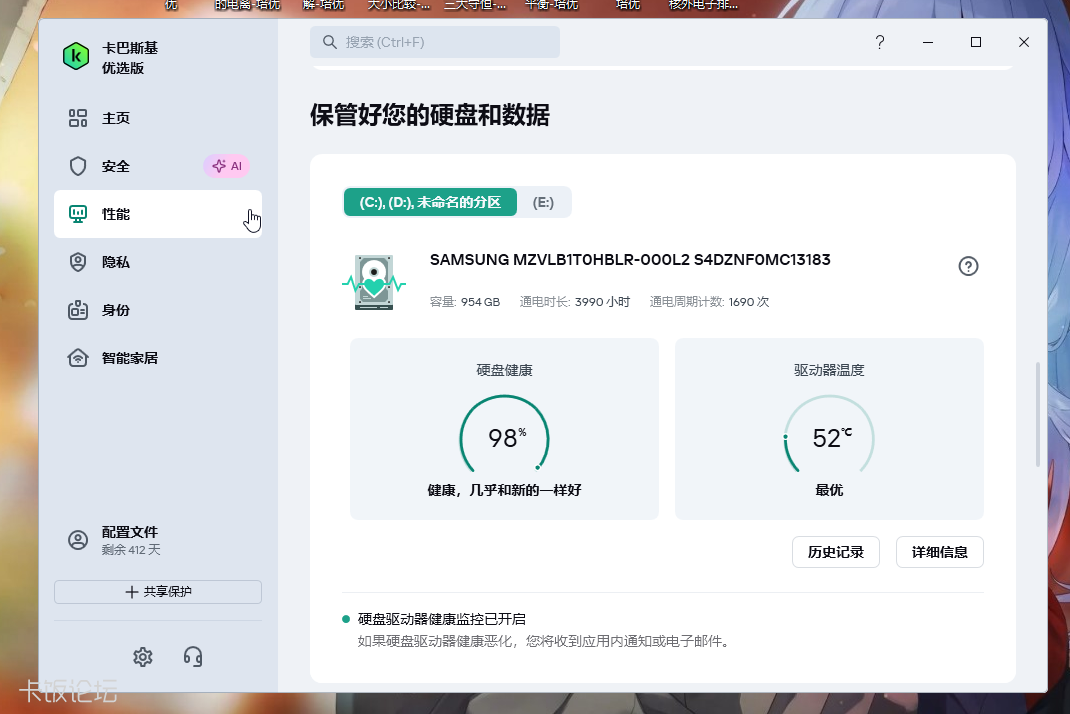Click the 容量: 954 GB text
The height and width of the screenshot is (714, 1070).
pos(465,302)
